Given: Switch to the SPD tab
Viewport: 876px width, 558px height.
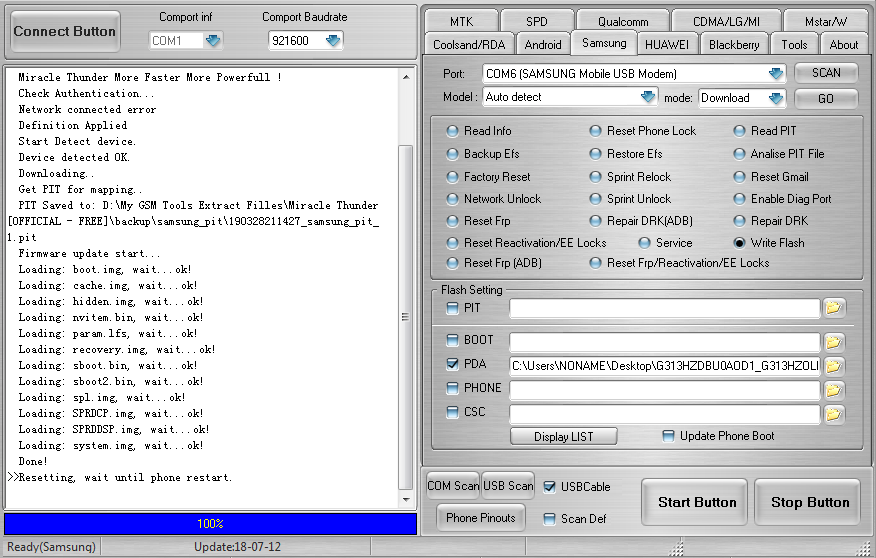Looking at the screenshot, I should click(x=536, y=21).
